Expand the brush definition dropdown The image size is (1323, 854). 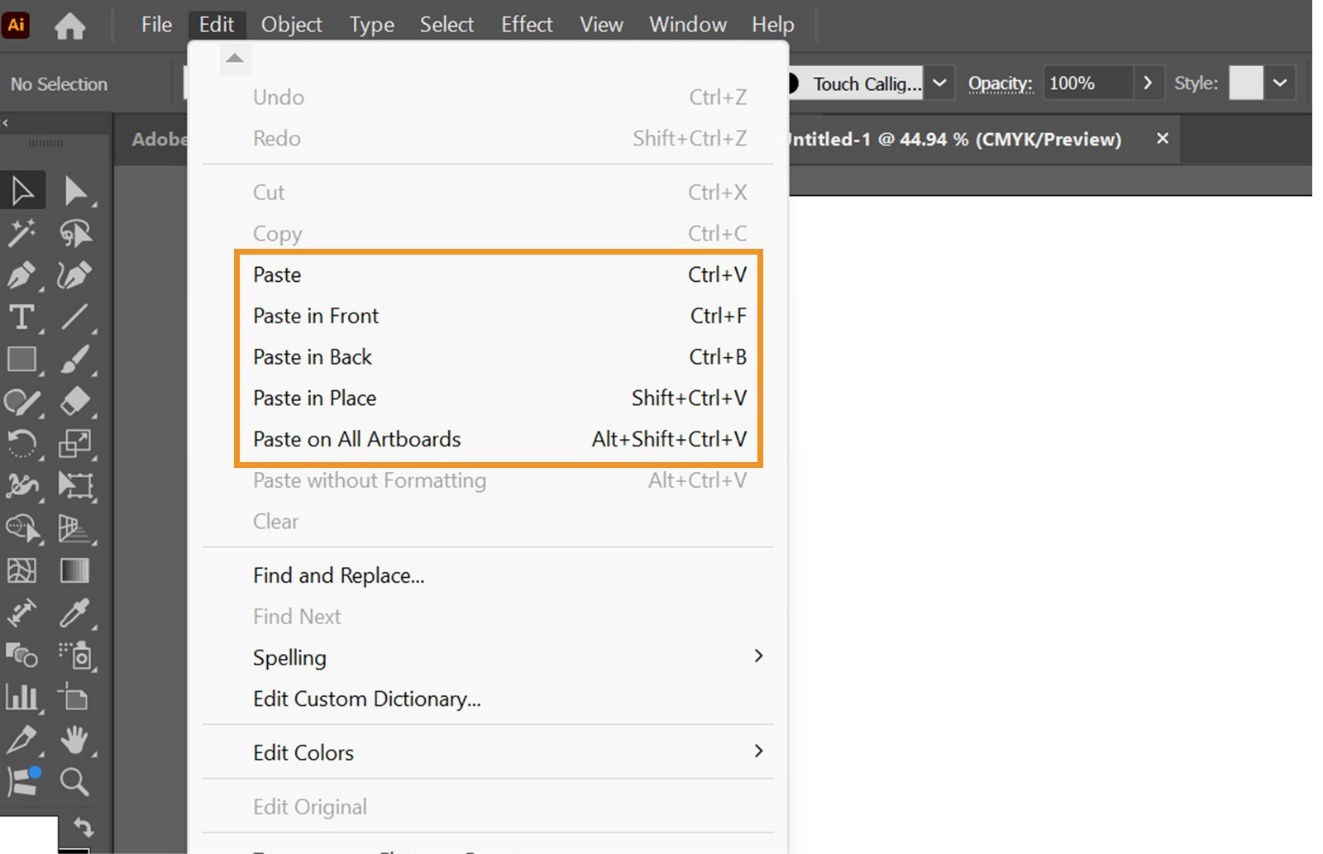938,83
